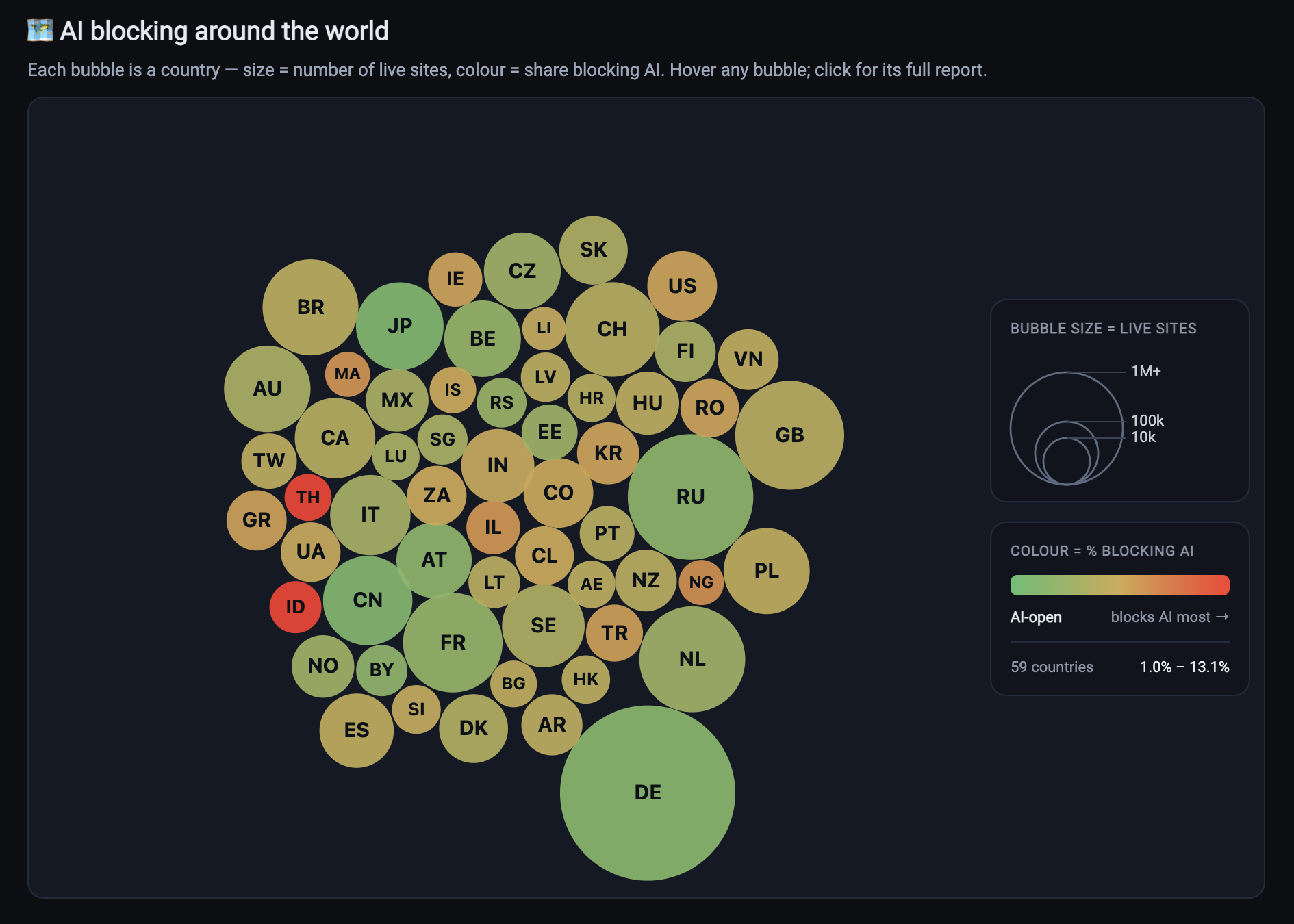Open the MX bubble report
The image size is (1294, 924).
point(397,400)
